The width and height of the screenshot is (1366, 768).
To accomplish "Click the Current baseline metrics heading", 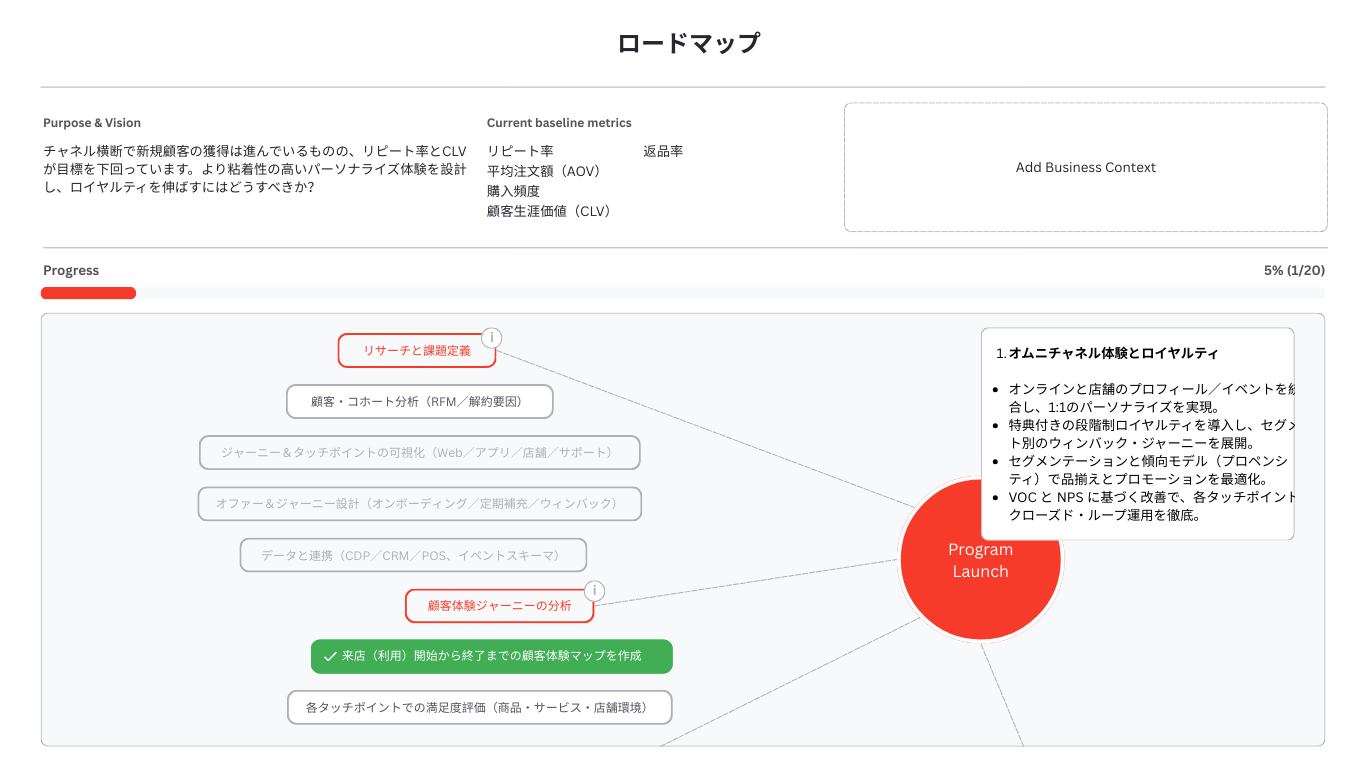I will tap(559, 123).
